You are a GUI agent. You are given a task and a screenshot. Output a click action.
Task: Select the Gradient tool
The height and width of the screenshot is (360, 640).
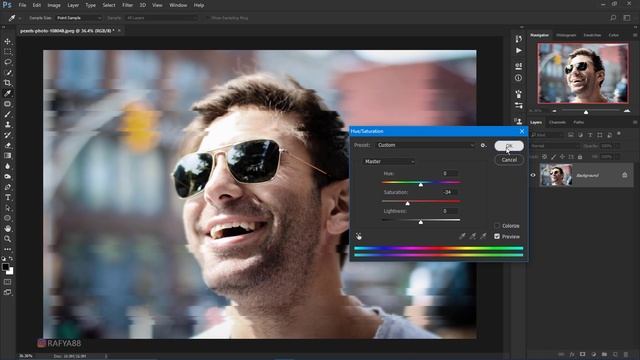[7, 156]
